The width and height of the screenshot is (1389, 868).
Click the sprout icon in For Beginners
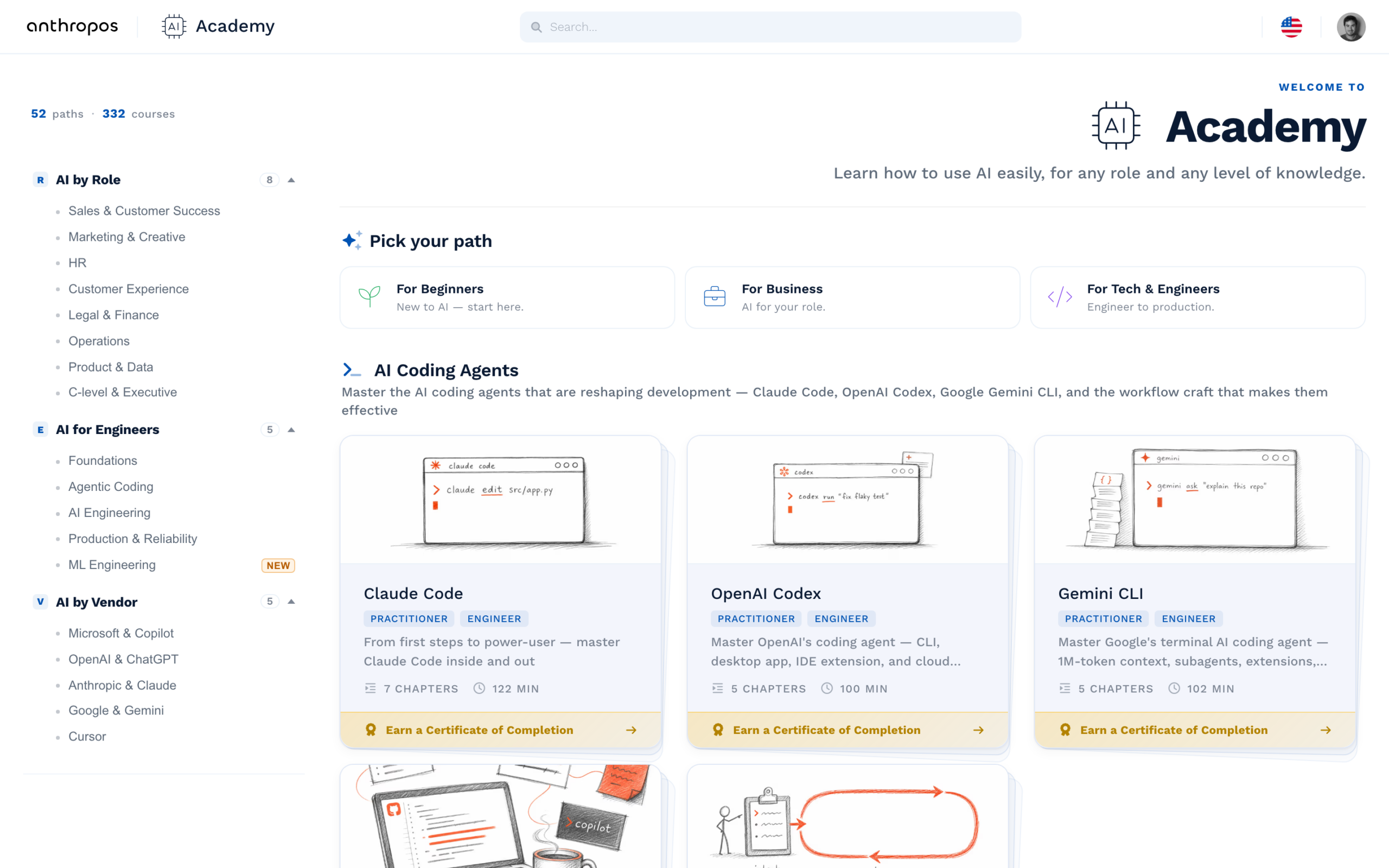click(369, 297)
